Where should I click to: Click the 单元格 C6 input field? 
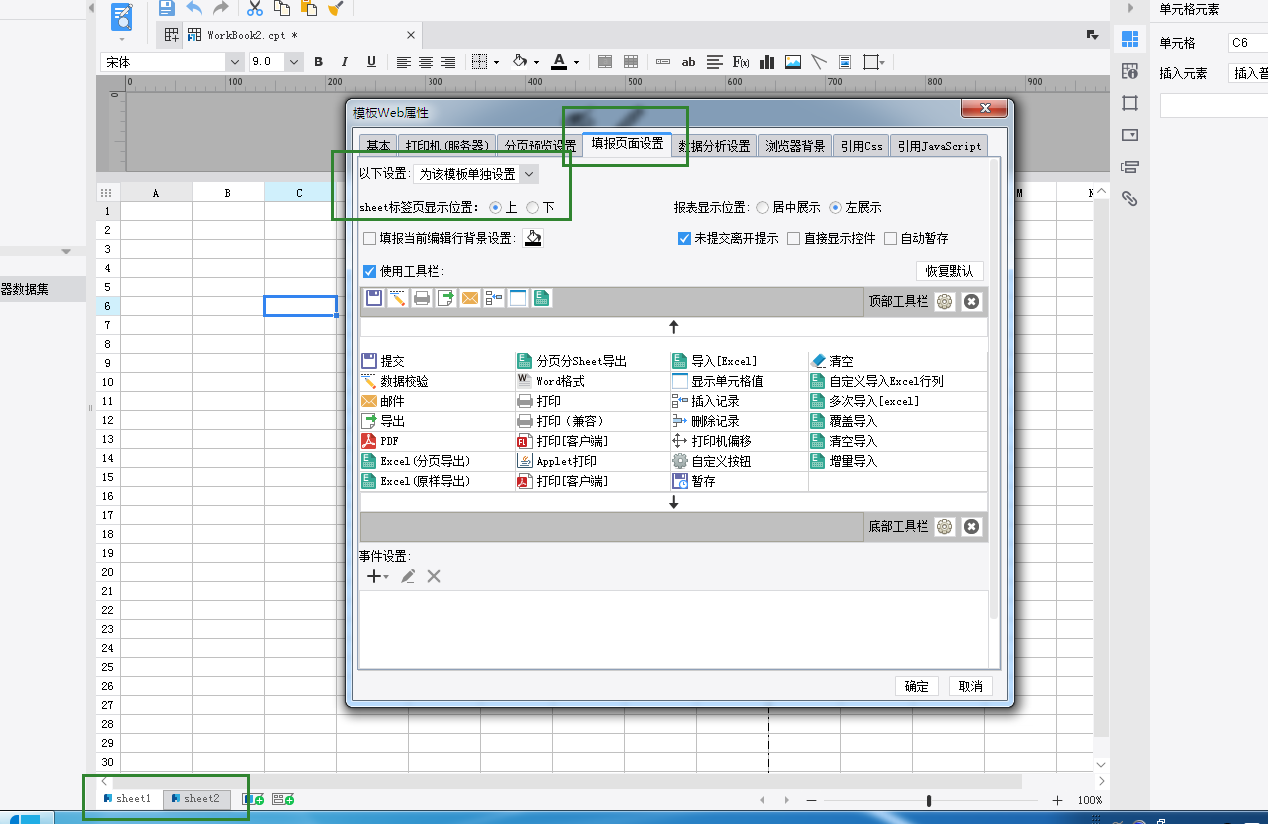pos(1248,43)
